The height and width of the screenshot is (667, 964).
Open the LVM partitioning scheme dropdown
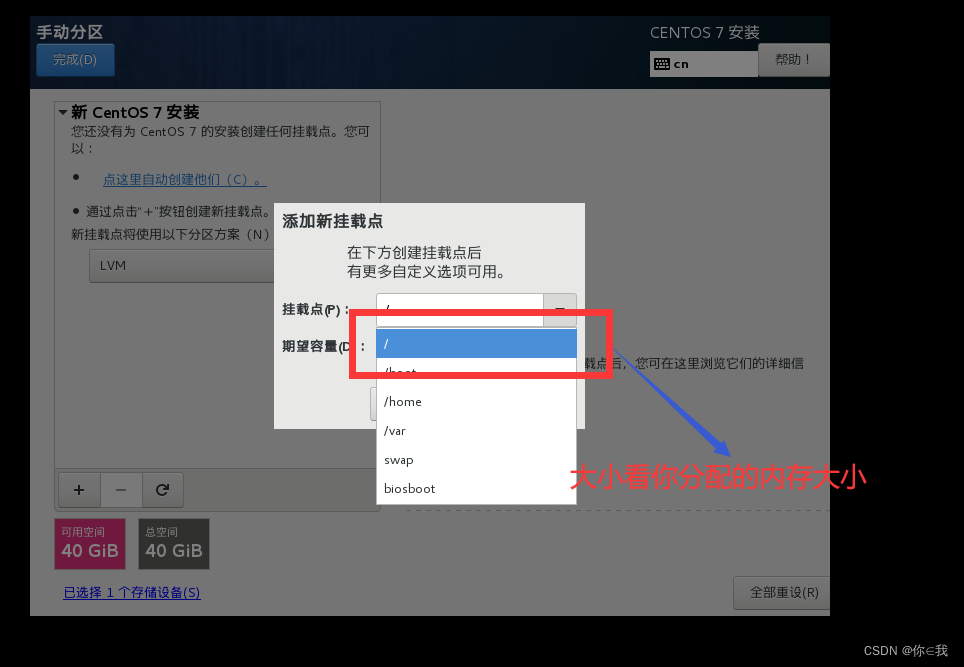tap(182, 266)
